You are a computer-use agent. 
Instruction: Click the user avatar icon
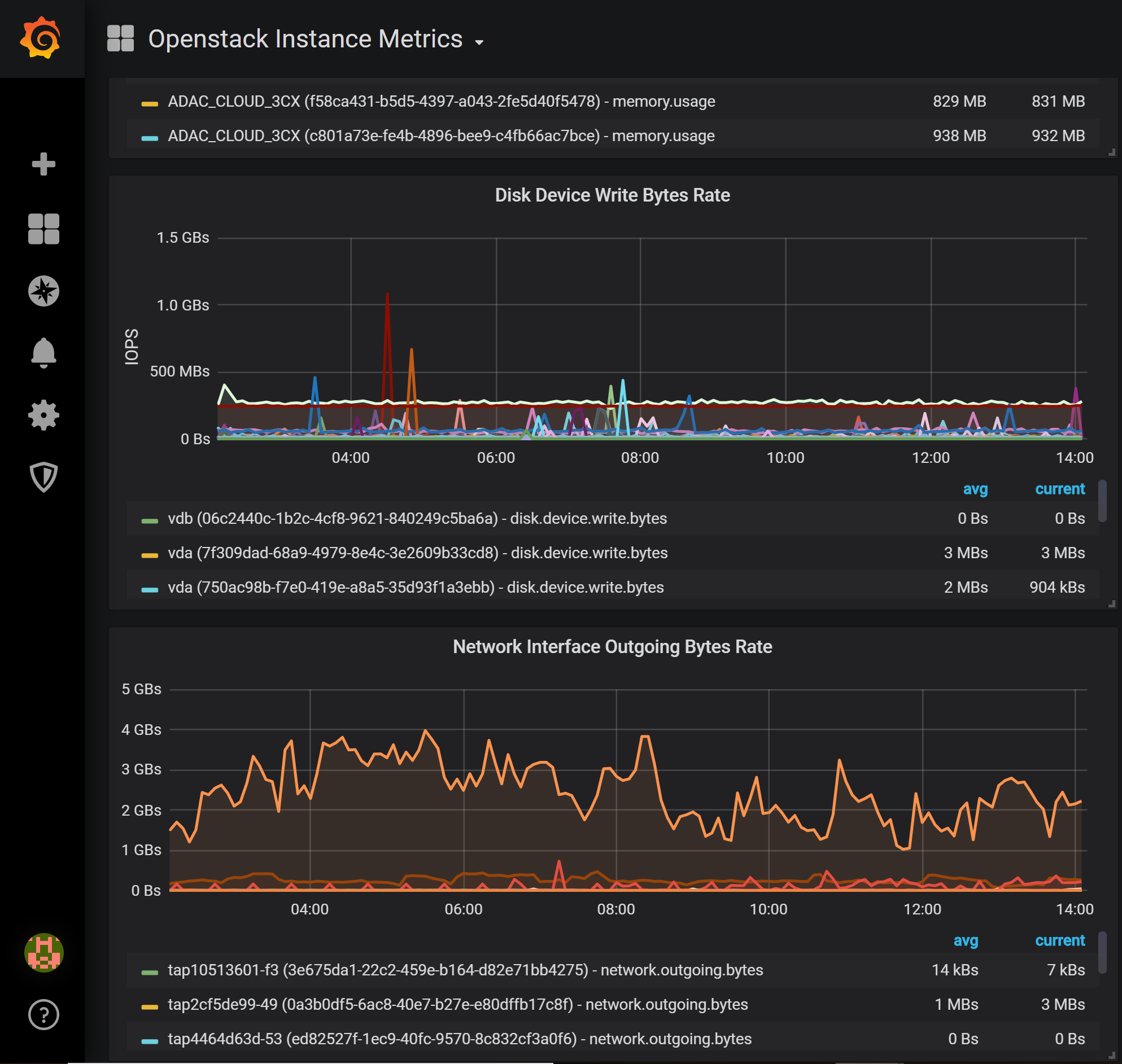43,952
